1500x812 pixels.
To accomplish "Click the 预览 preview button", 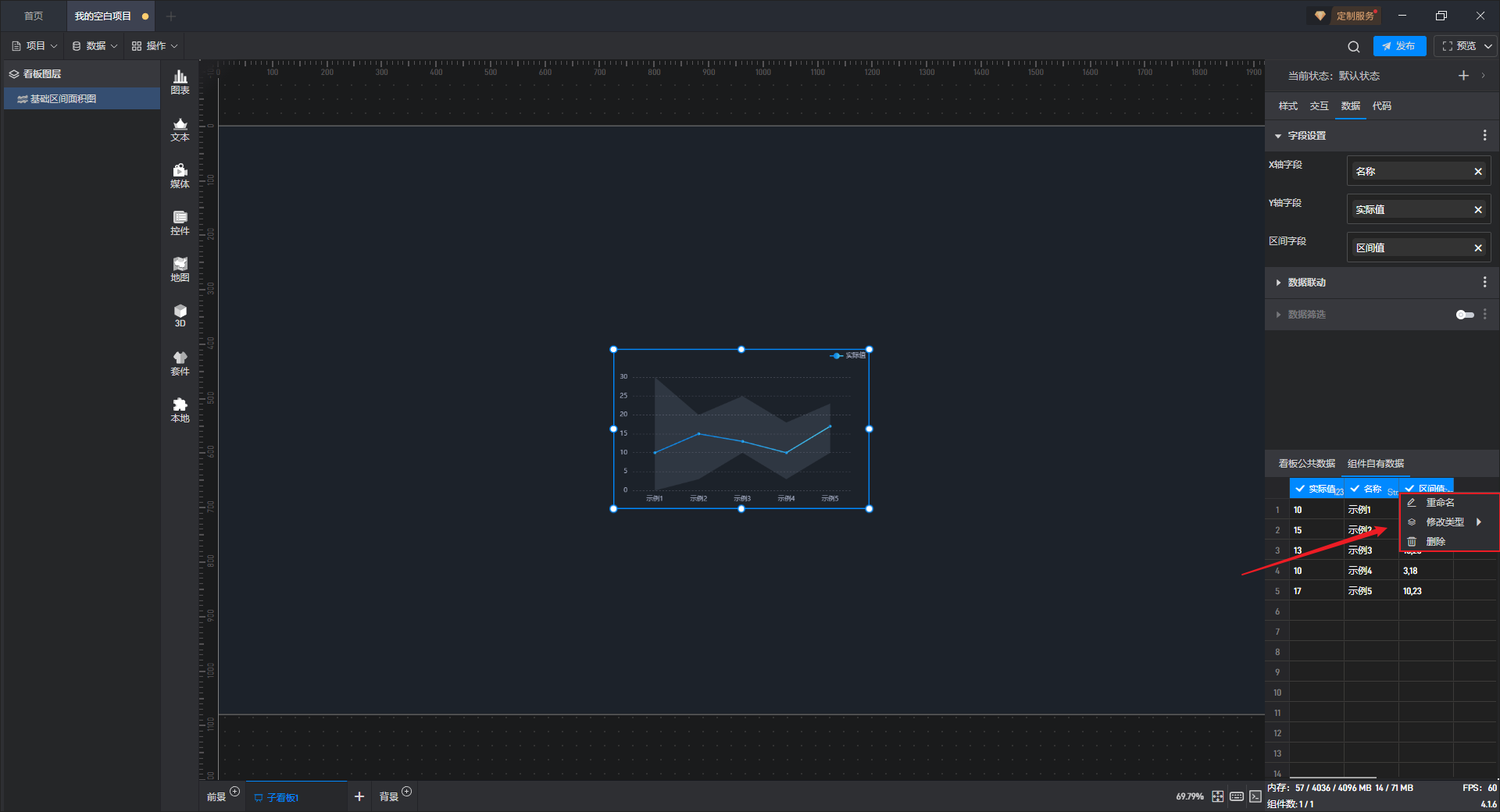I will [x=1459, y=46].
